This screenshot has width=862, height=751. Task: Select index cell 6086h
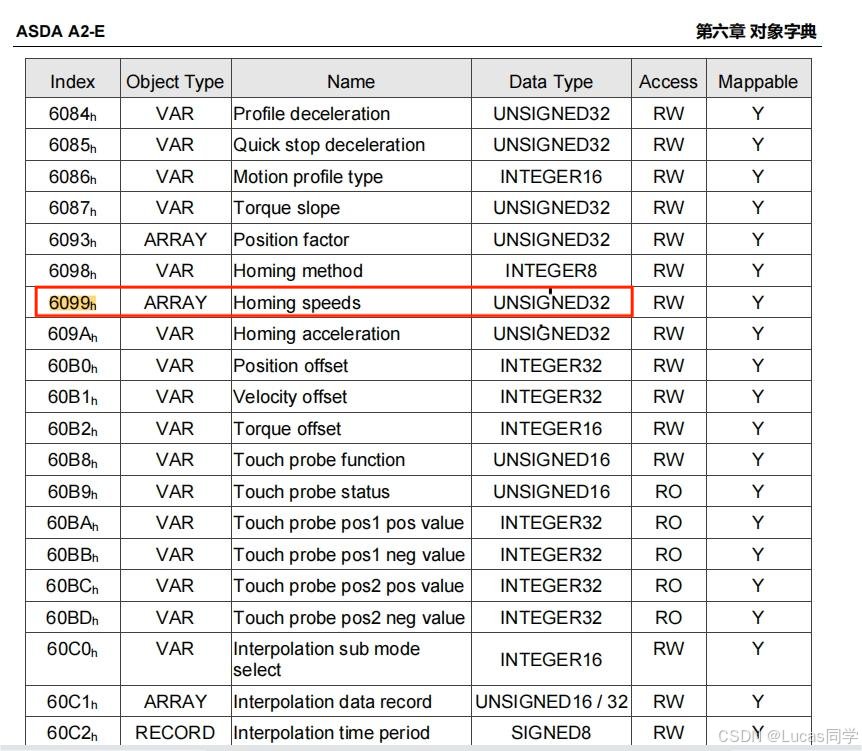tap(73, 177)
